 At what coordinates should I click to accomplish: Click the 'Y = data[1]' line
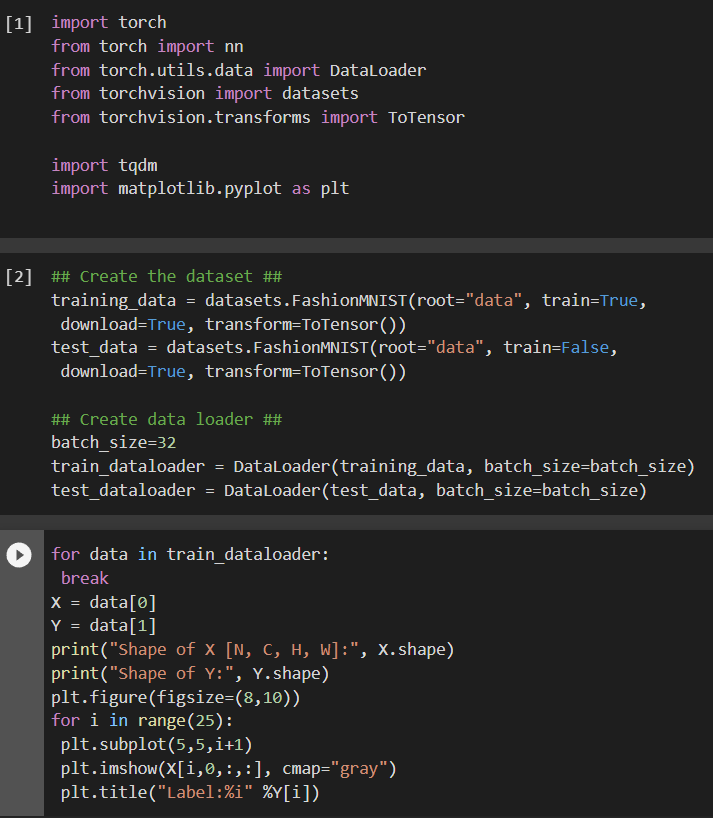click(104, 626)
